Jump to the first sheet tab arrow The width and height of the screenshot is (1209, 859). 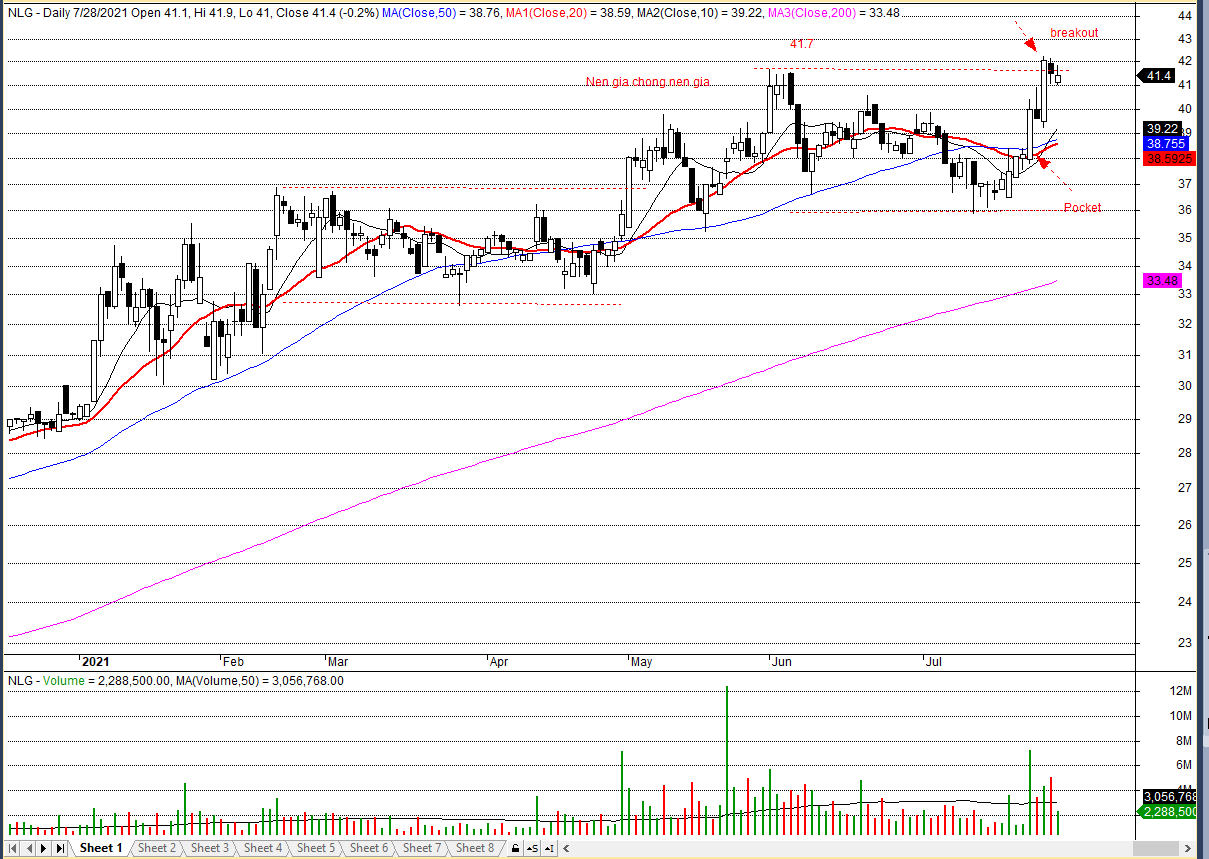point(14,848)
